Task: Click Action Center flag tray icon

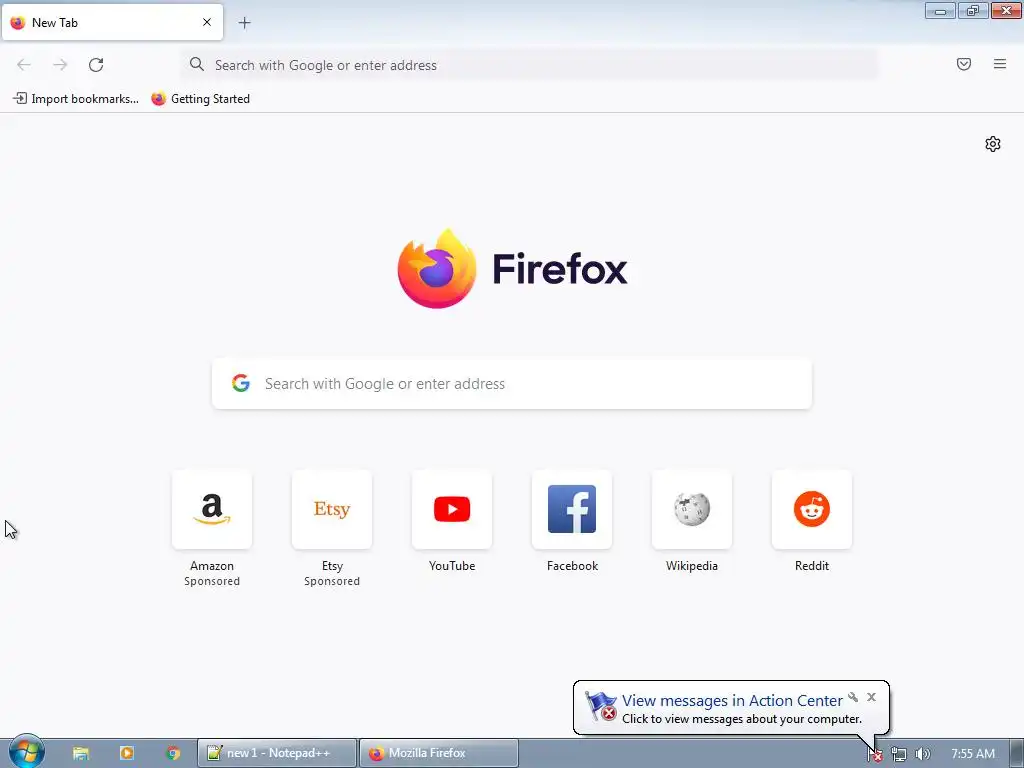Action: click(875, 754)
